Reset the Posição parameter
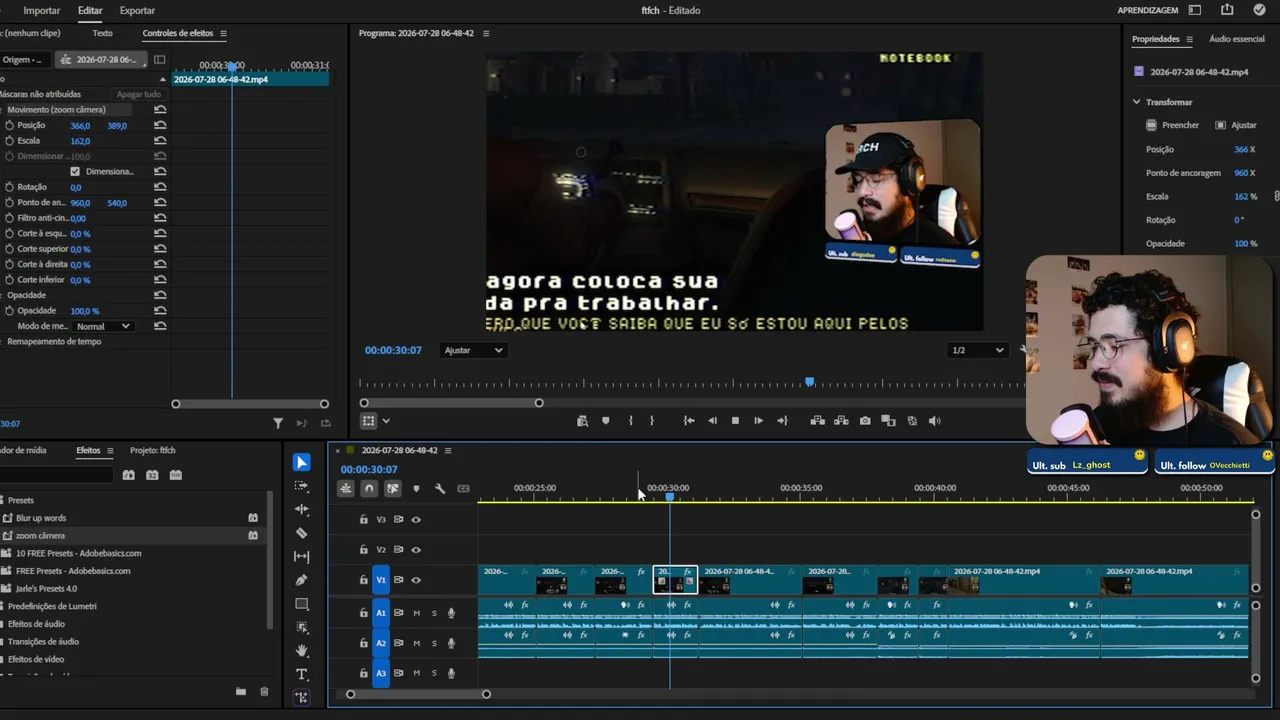This screenshot has height=720, width=1280. pyautogui.click(x=160, y=125)
